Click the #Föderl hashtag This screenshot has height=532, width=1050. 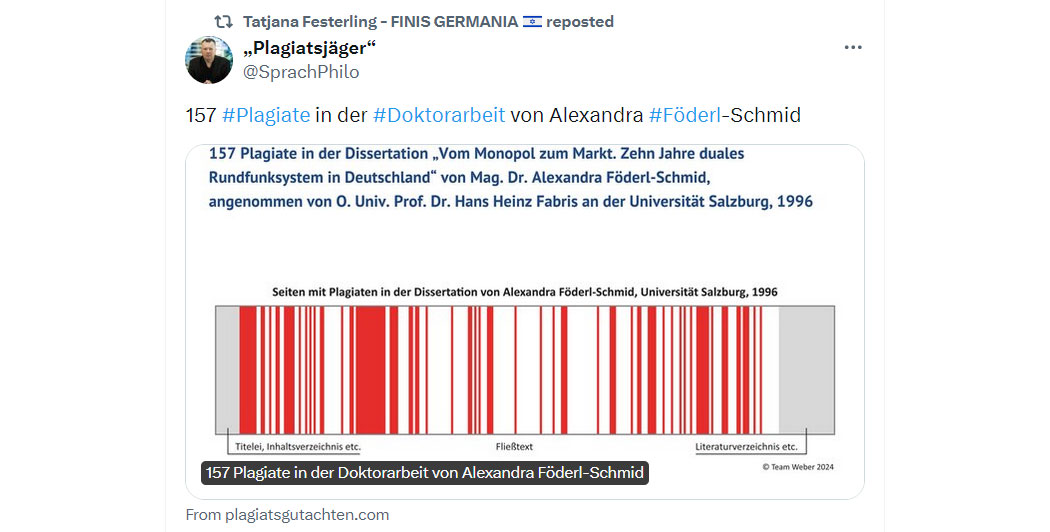tap(685, 115)
